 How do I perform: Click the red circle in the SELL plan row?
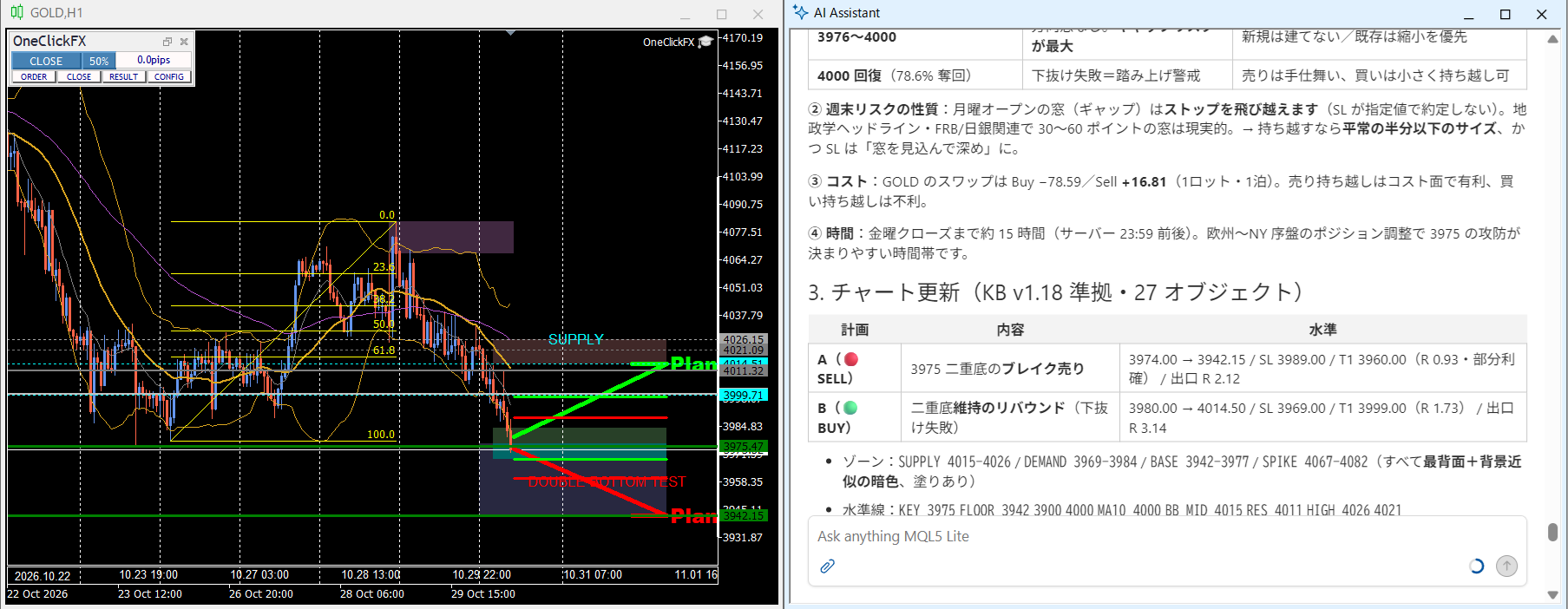coord(851,359)
